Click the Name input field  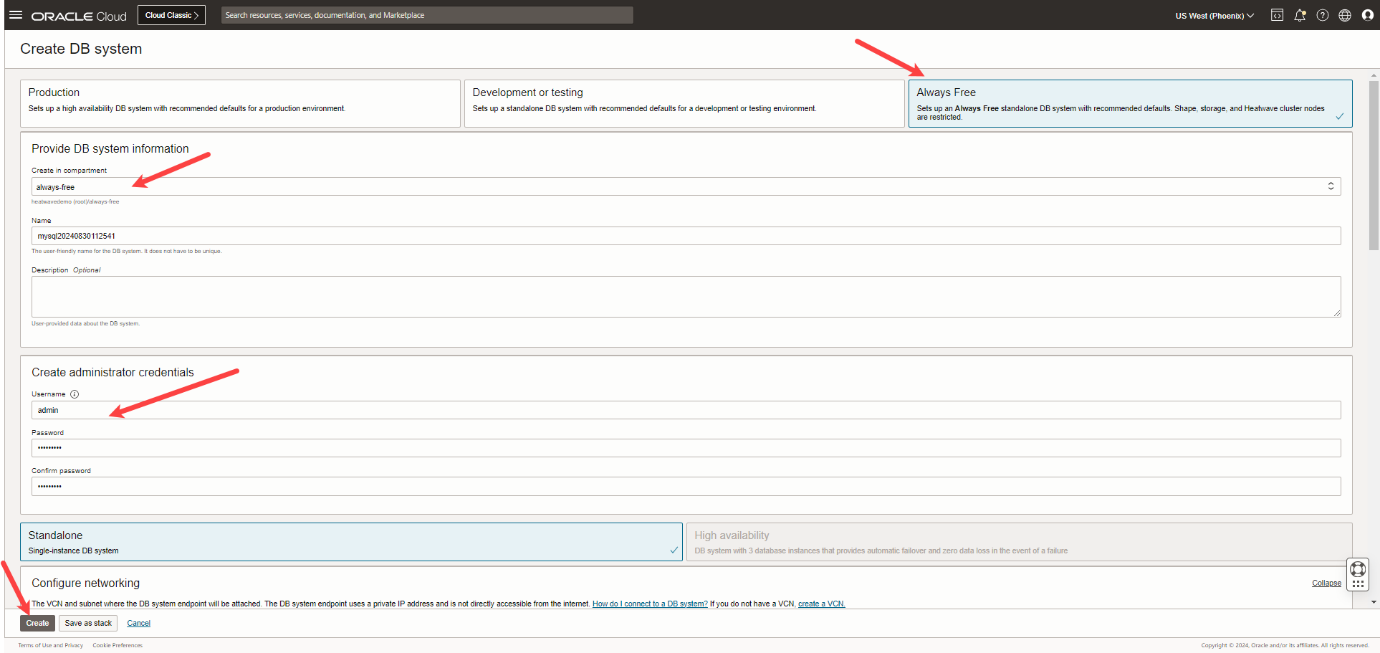[686, 236]
